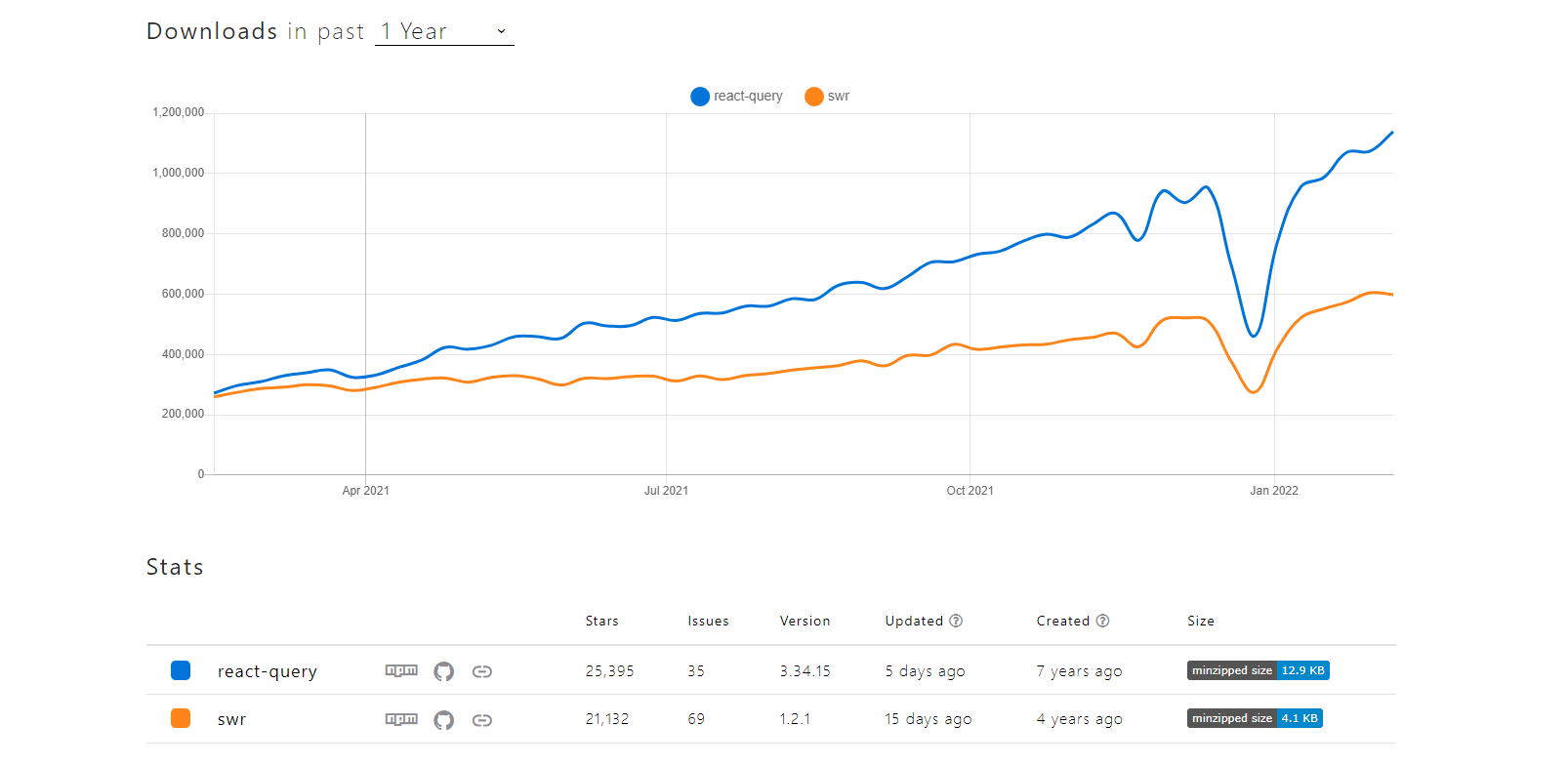Click the Created column header
This screenshot has height=765, width=1568.
point(1062,621)
